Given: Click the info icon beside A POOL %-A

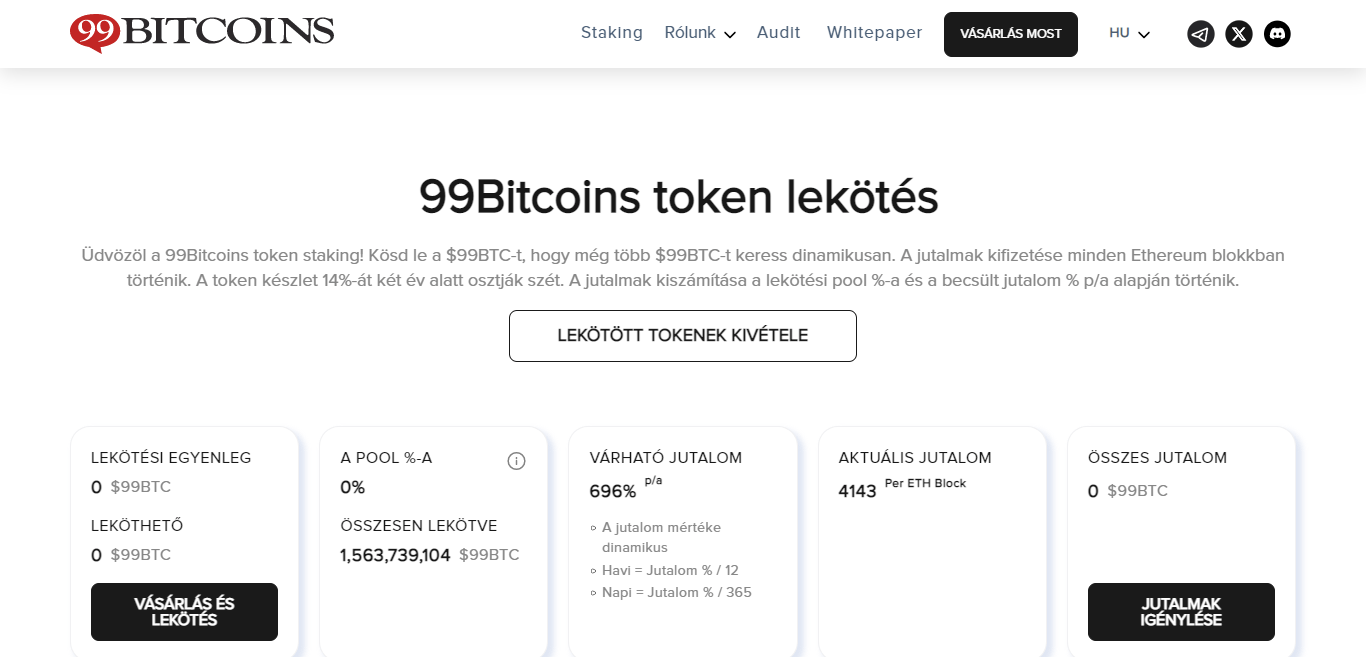Looking at the screenshot, I should [516, 461].
